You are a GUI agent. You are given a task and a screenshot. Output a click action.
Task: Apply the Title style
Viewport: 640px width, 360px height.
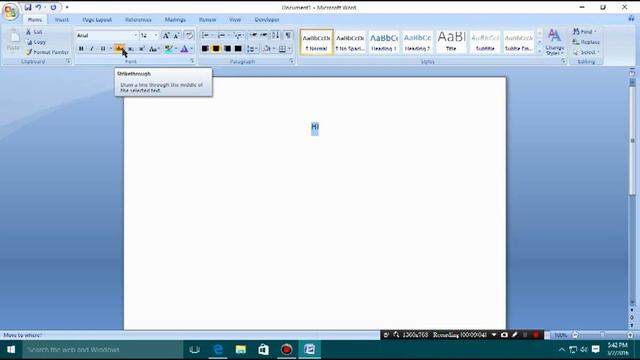tap(451, 42)
